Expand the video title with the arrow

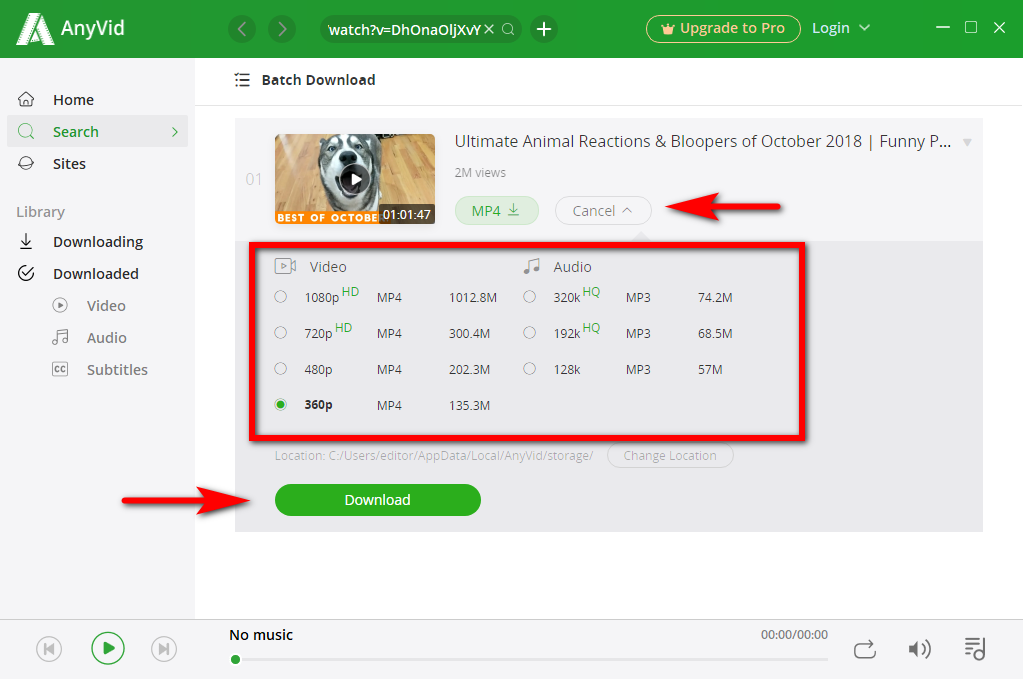click(966, 142)
